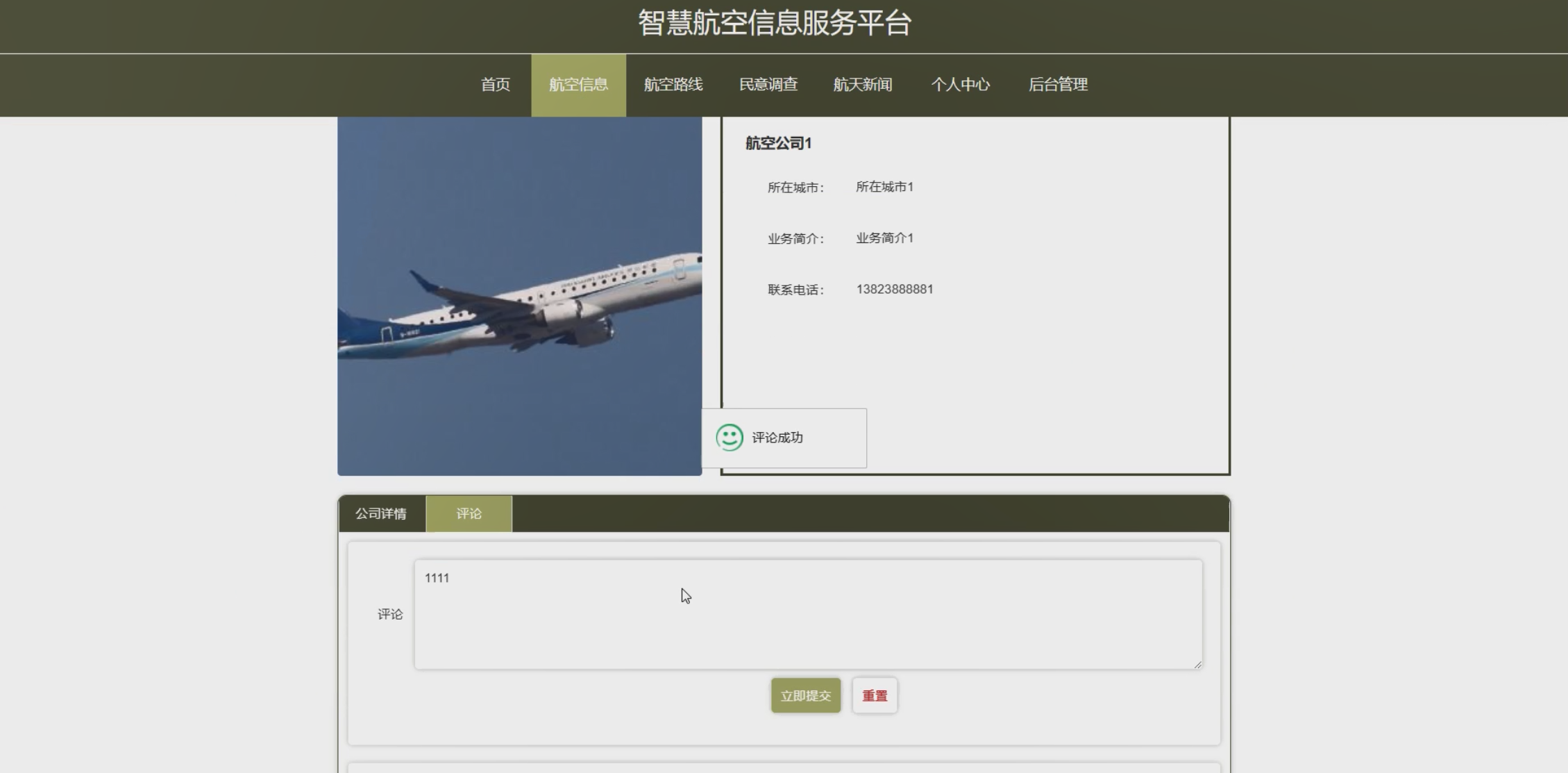Go to 航空路线 in the navigation bar
The width and height of the screenshot is (1568, 773).
coord(673,85)
